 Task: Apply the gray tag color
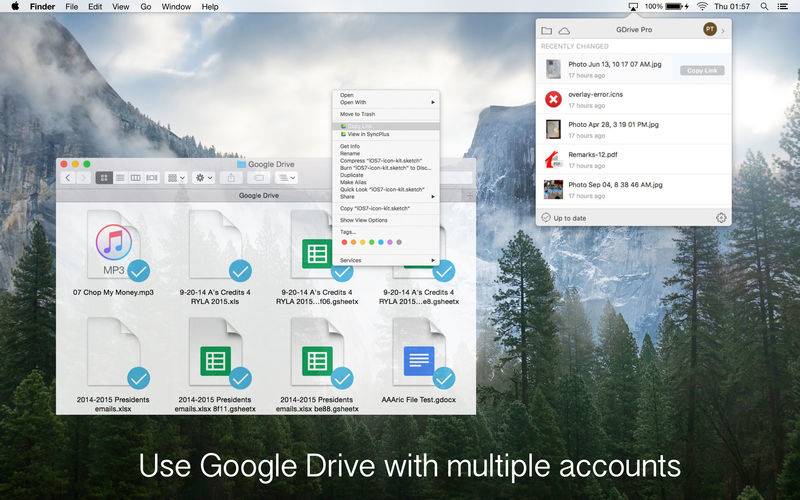click(399, 242)
